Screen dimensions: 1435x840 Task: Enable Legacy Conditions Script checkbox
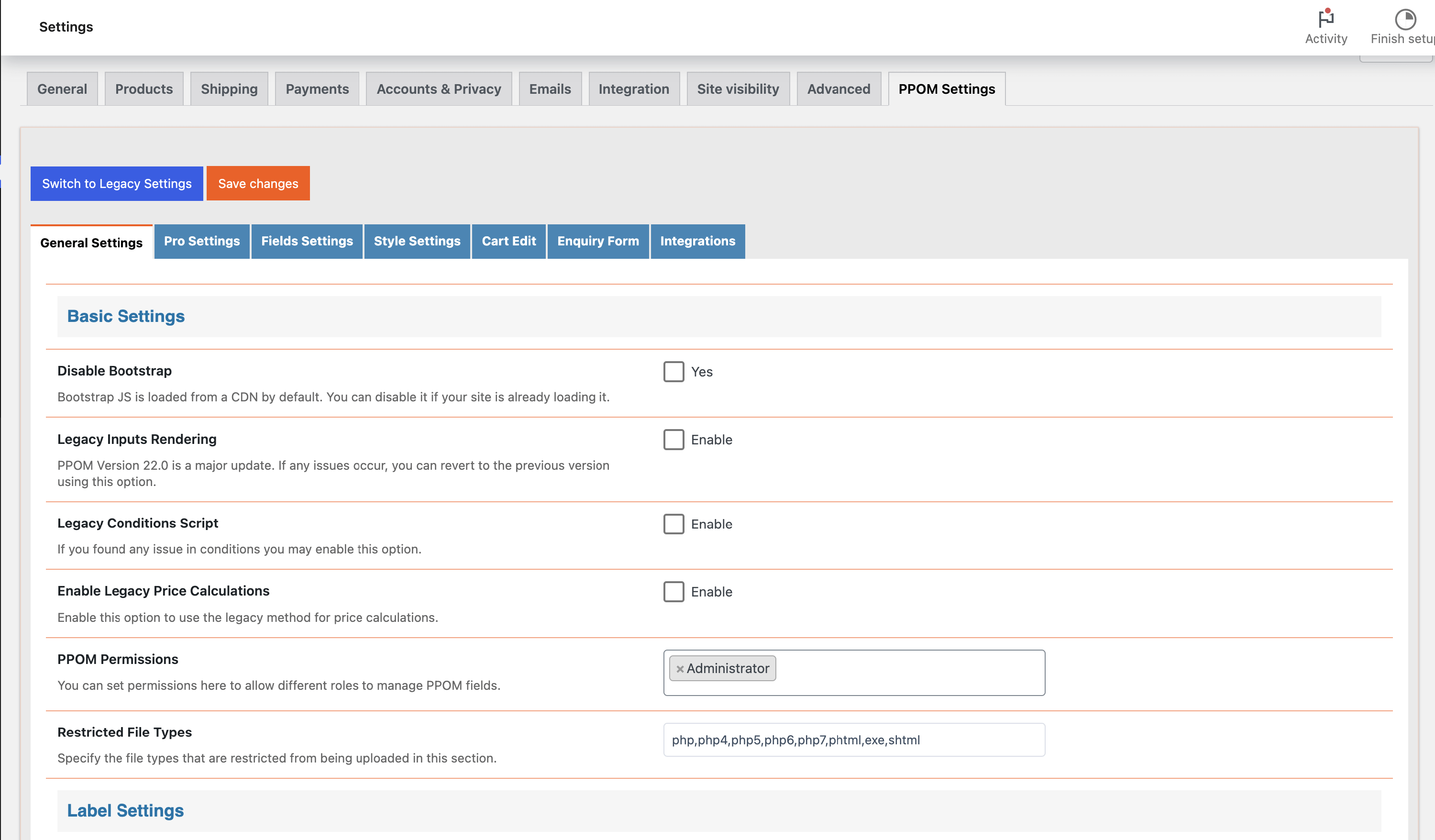pos(673,524)
